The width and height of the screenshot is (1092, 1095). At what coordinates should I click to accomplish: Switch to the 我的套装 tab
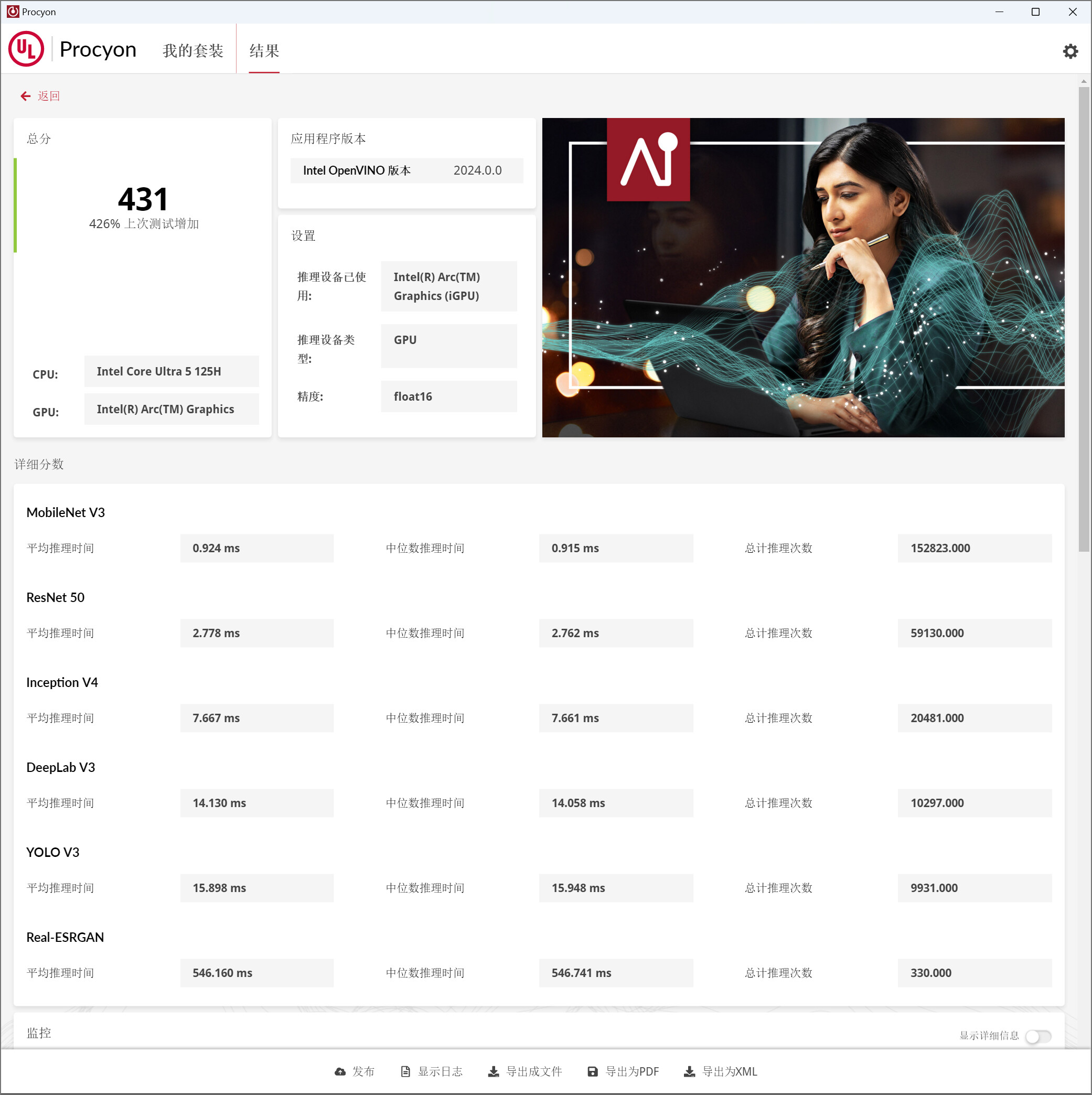pos(193,50)
